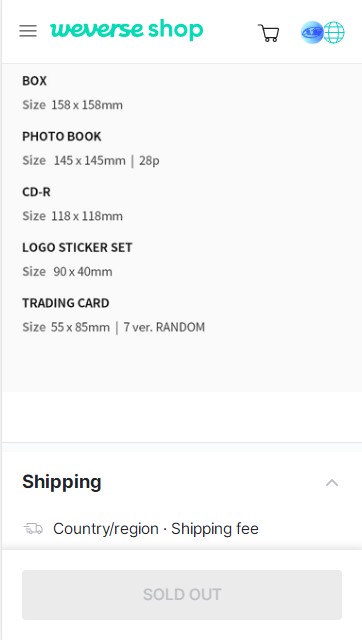Collapse the Shipping section chevron
Screen dimensions: 362x640
click(x=332, y=482)
